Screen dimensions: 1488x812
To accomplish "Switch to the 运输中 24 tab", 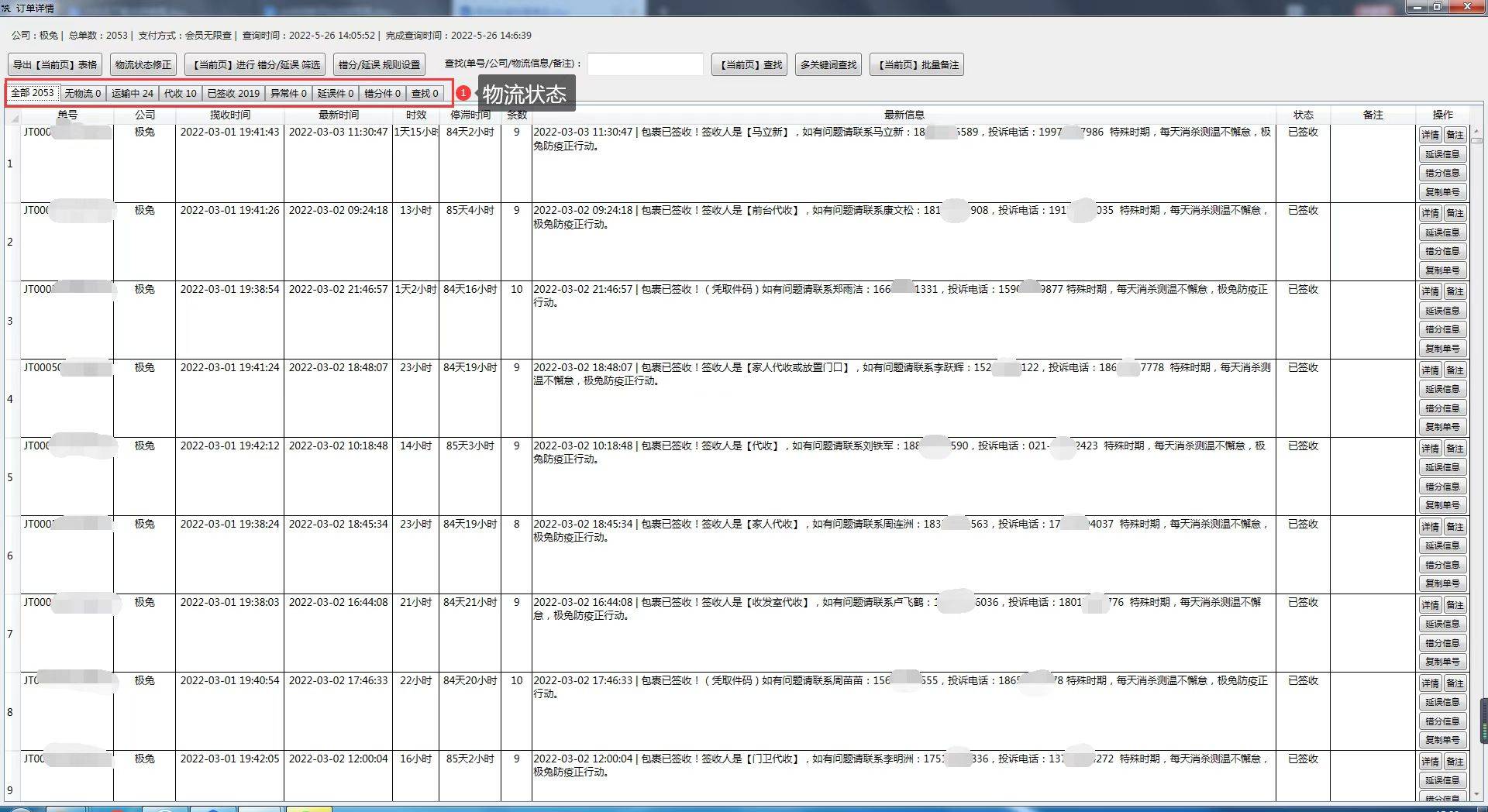I will click(x=133, y=94).
